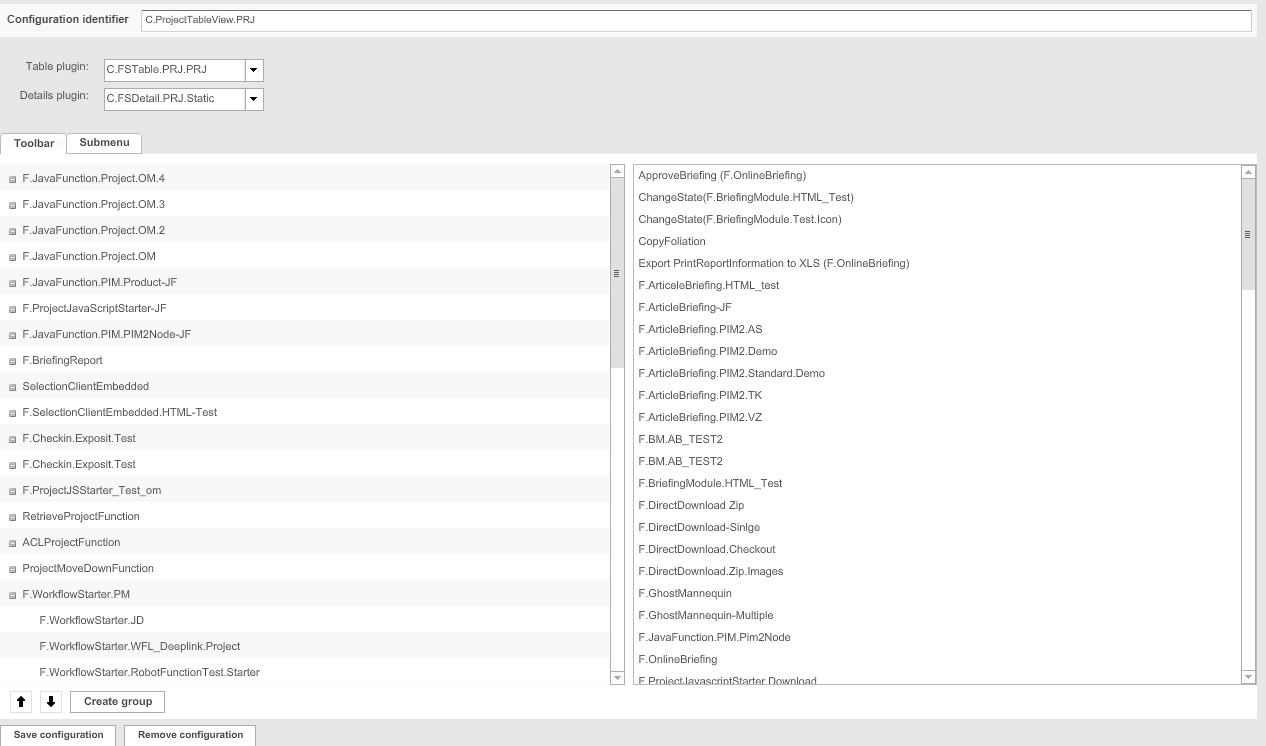Open the Table plugin dropdown

[254, 70]
